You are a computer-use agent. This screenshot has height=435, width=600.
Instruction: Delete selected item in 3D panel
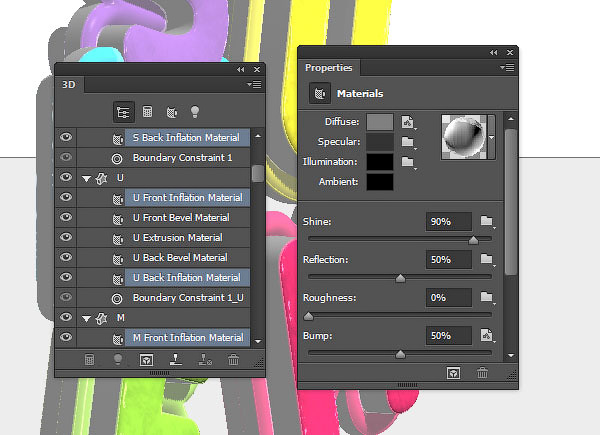[233, 360]
